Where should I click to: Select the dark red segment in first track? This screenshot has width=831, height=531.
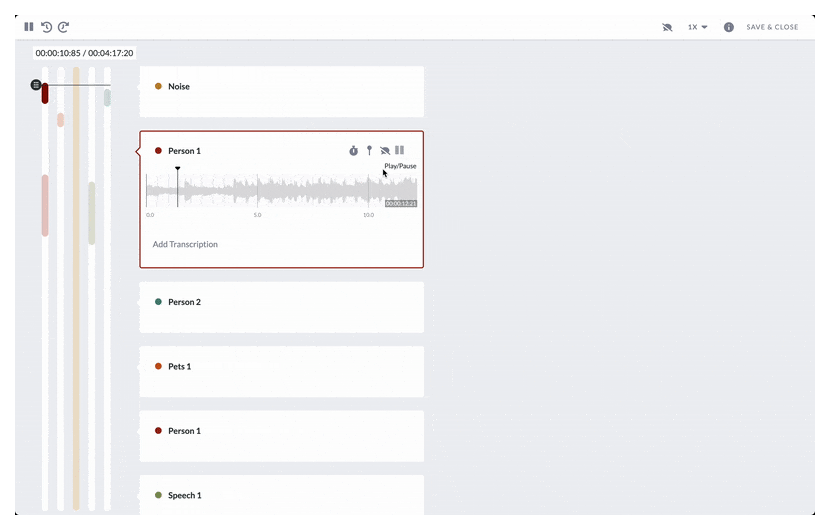click(x=45, y=94)
